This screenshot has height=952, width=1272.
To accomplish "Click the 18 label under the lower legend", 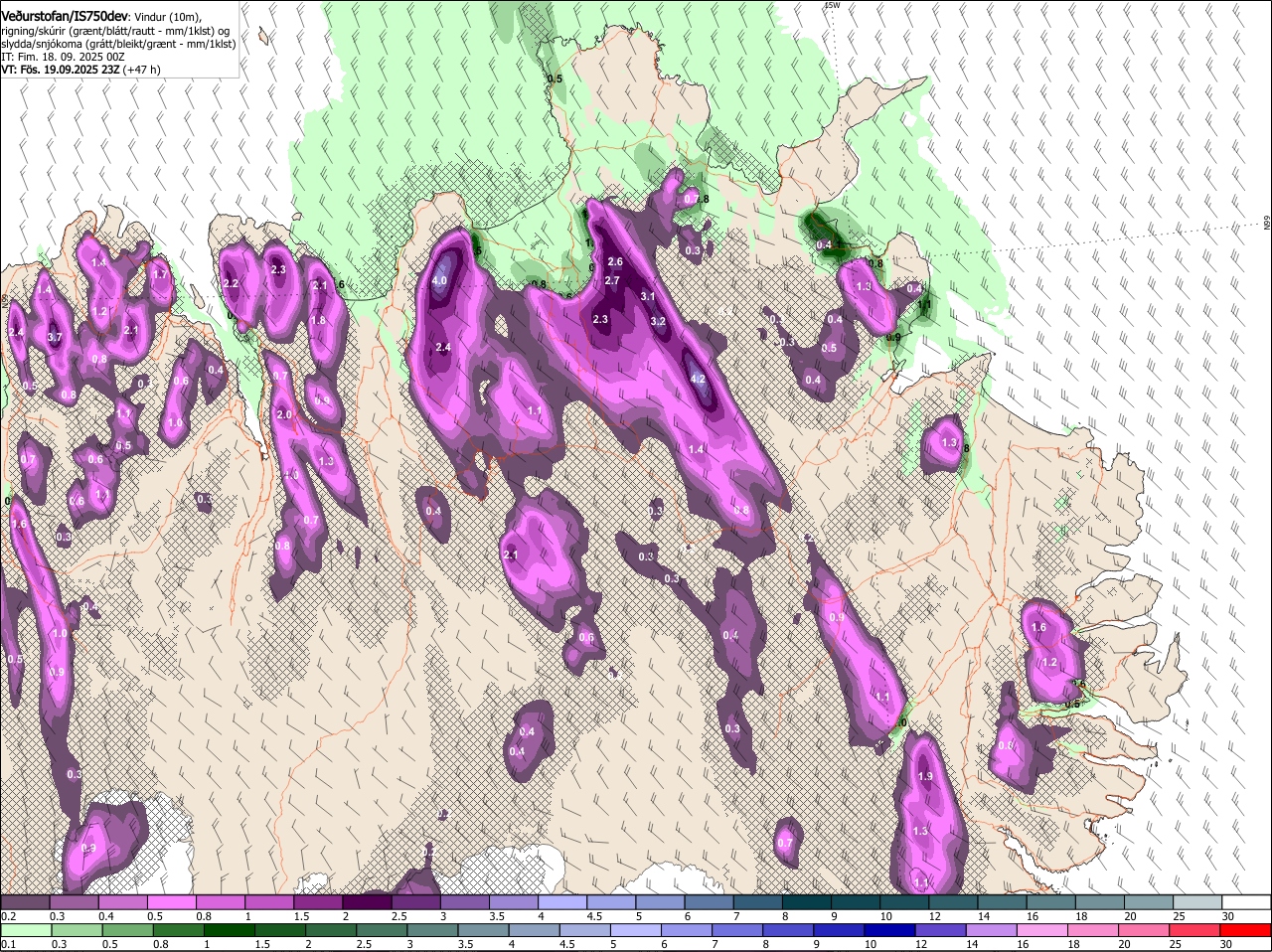I will [1072, 944].
